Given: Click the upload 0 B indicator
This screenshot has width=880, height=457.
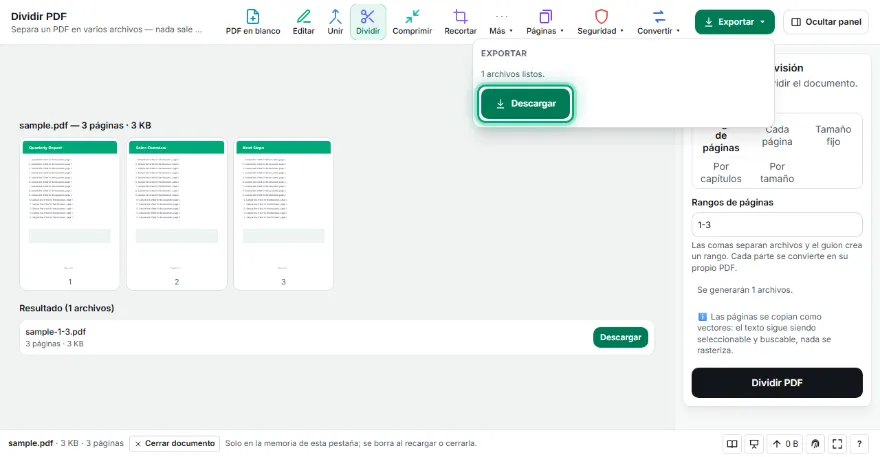Looking at the screenshot, I should pyautogui.click(x=785, y=444).
